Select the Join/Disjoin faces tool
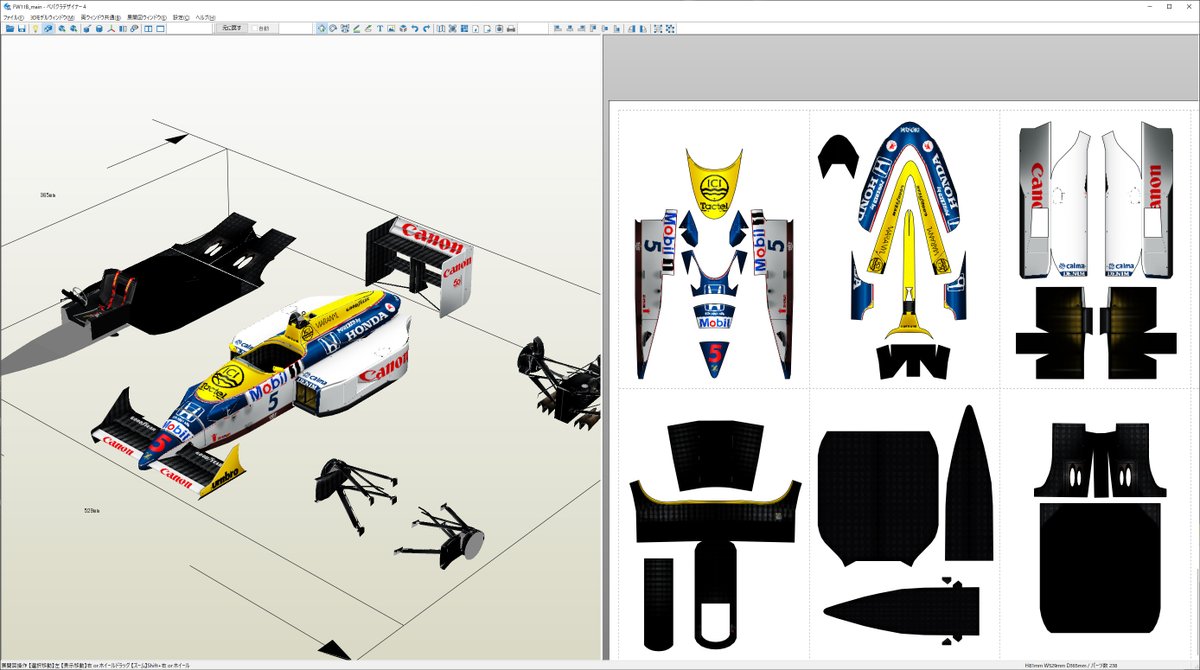 click(x=345, y=29)
